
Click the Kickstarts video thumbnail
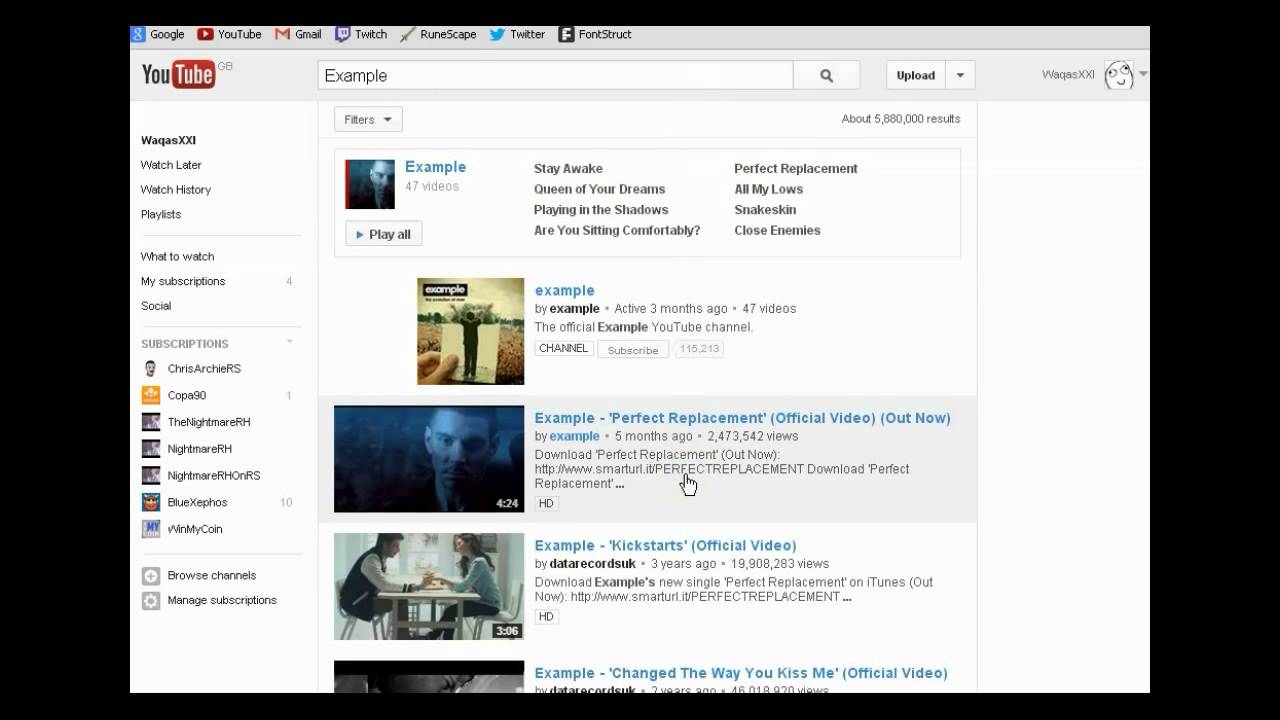coord(429,586)
